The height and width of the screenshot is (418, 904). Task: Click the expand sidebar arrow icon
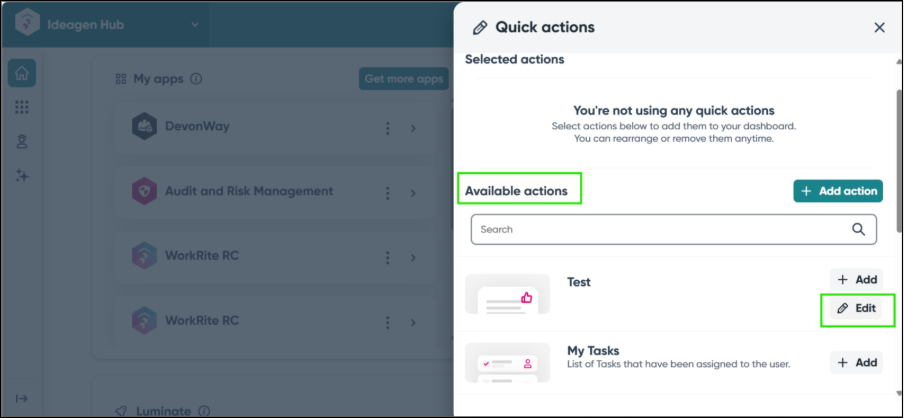[23, 399]
